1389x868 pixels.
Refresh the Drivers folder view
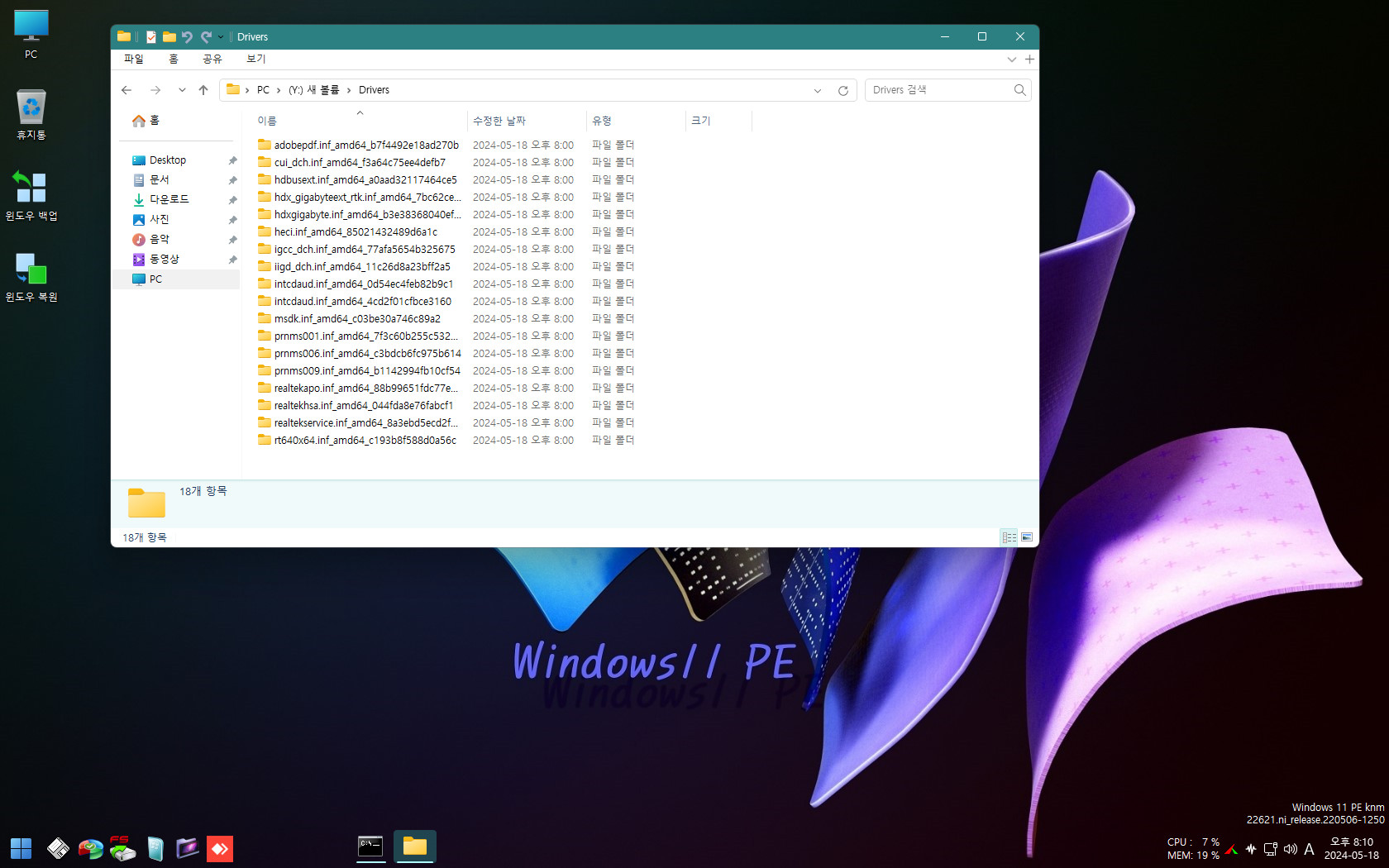[843, 90]
